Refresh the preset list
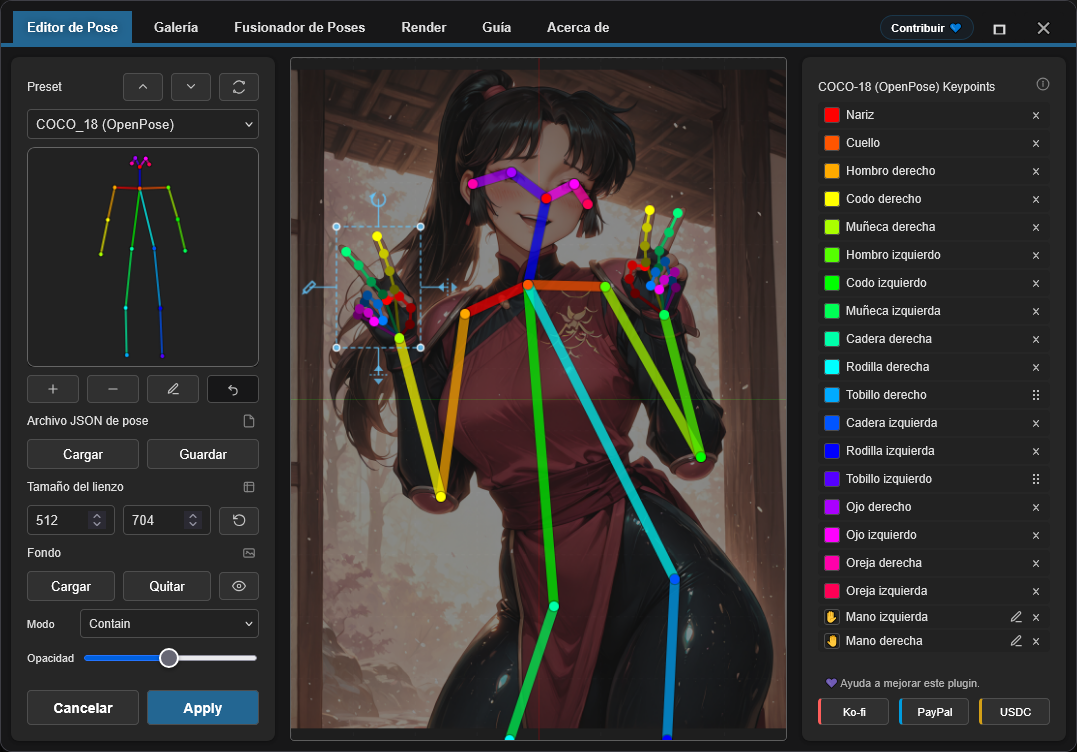1077x752 pixels. point(239,87)
